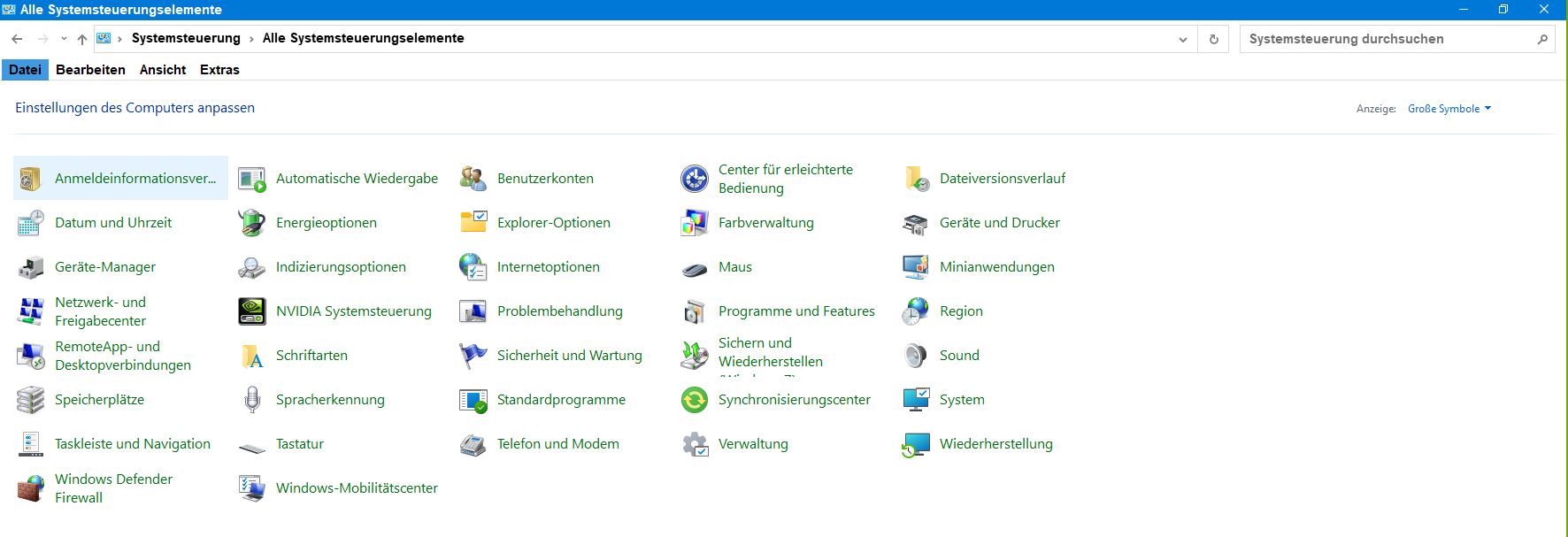Open the Spracherkennung microphone icon
Viewport: 1568px width, 537px height.
251,400
